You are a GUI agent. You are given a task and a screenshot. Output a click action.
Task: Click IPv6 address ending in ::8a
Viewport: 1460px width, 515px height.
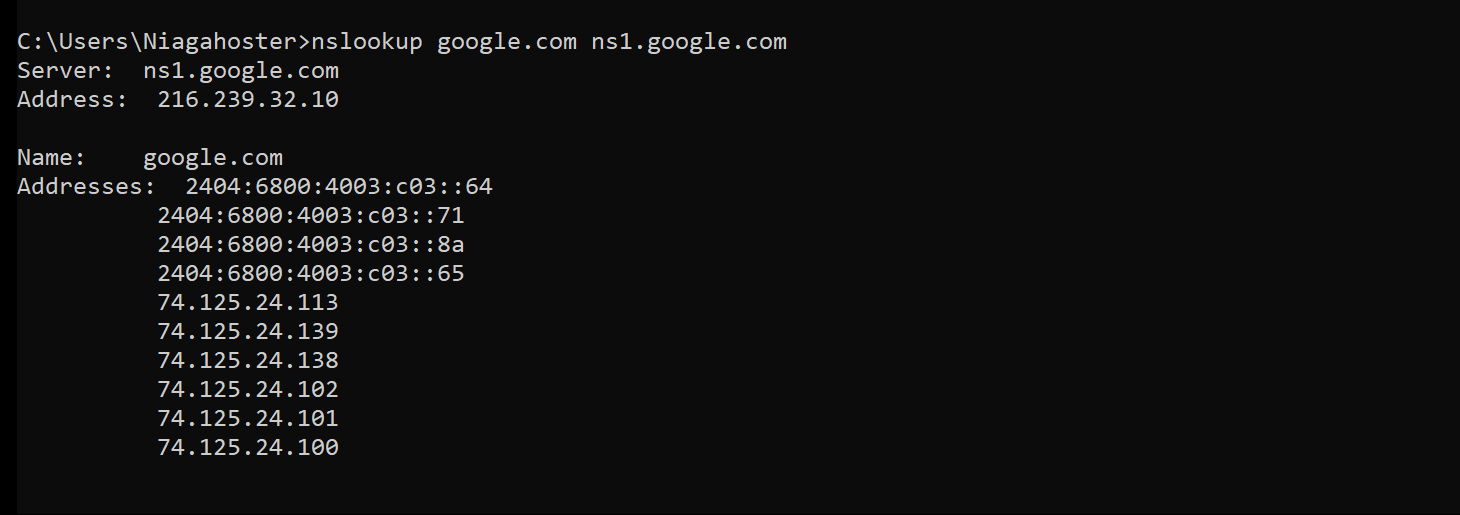pos(311,245)
